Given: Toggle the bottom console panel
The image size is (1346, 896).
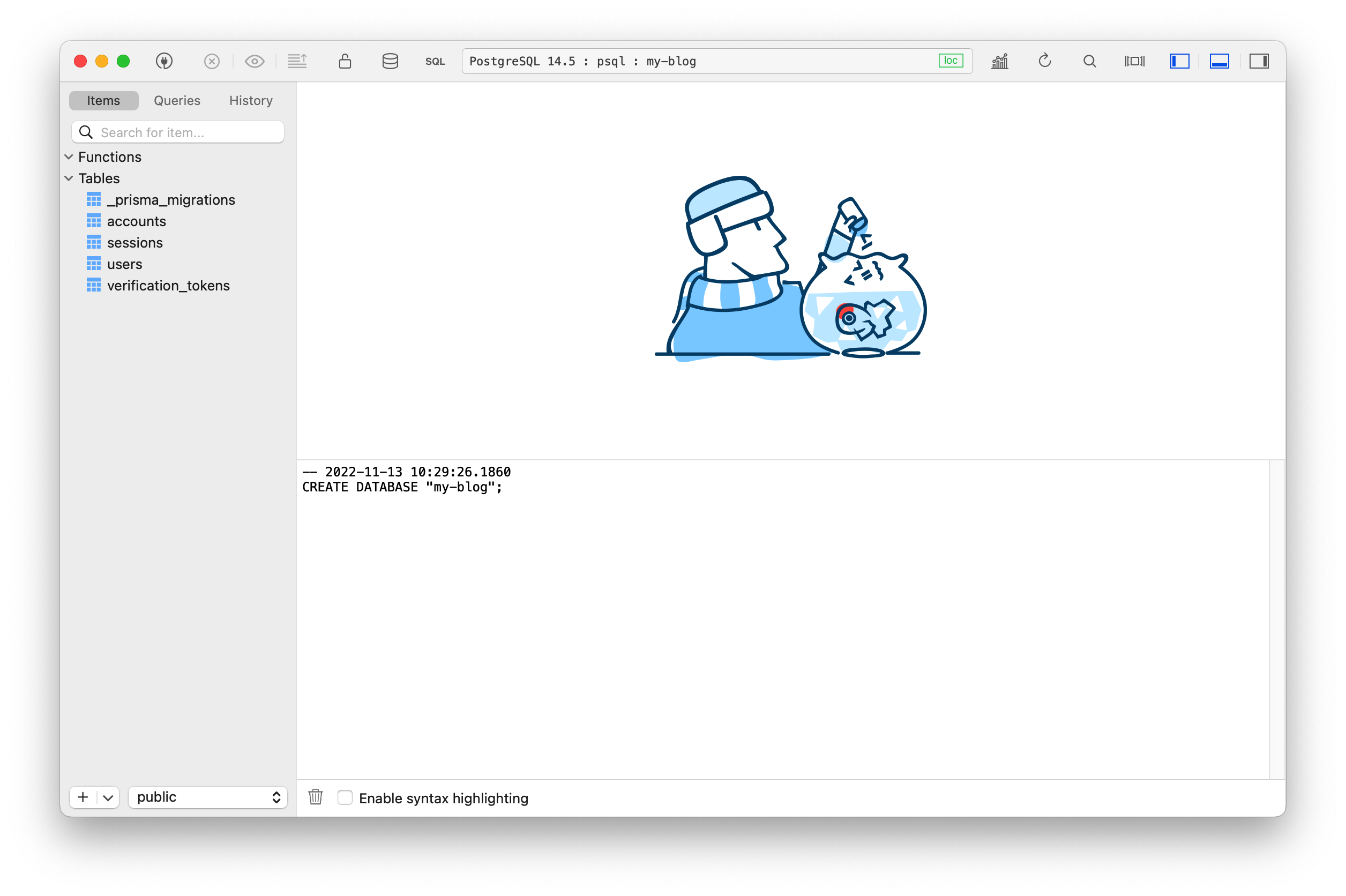Looking at the screenshot, I should tap(1219, 61).
